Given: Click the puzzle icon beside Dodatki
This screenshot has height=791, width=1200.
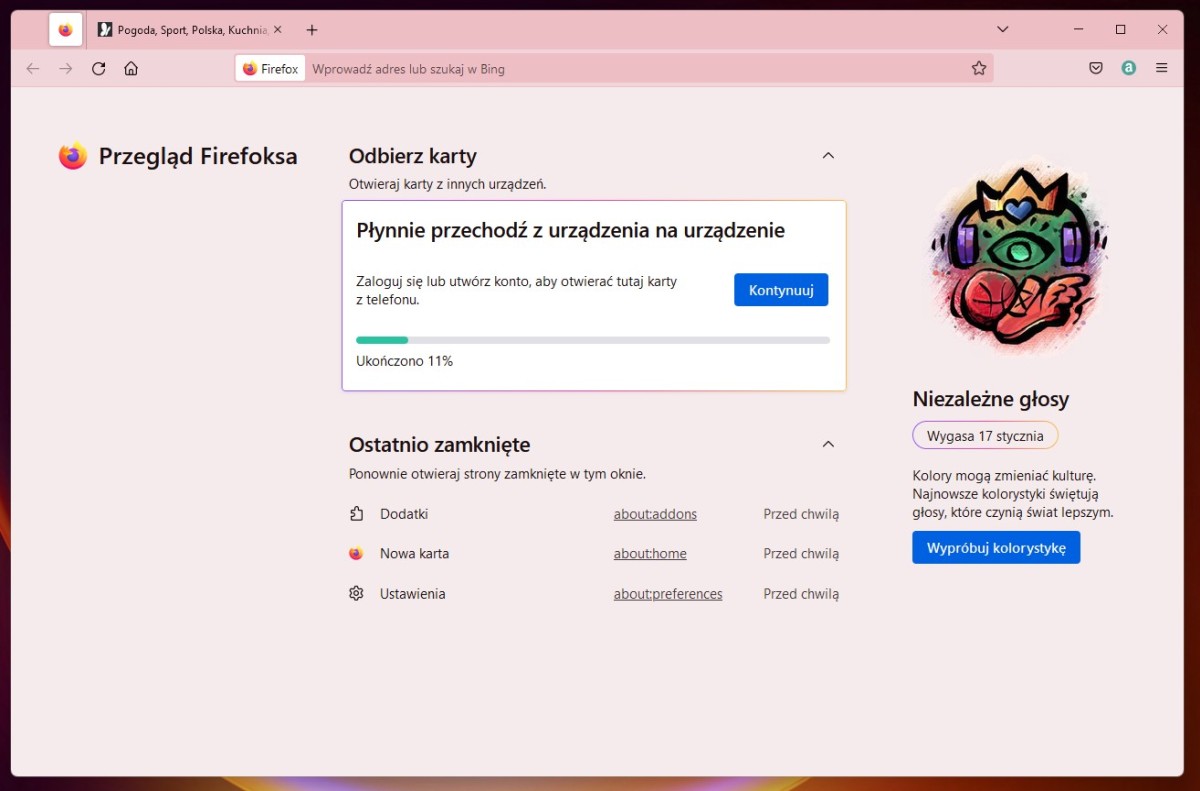Looking at the screenshot, I should pyautogui.click(x=355, y=513).
